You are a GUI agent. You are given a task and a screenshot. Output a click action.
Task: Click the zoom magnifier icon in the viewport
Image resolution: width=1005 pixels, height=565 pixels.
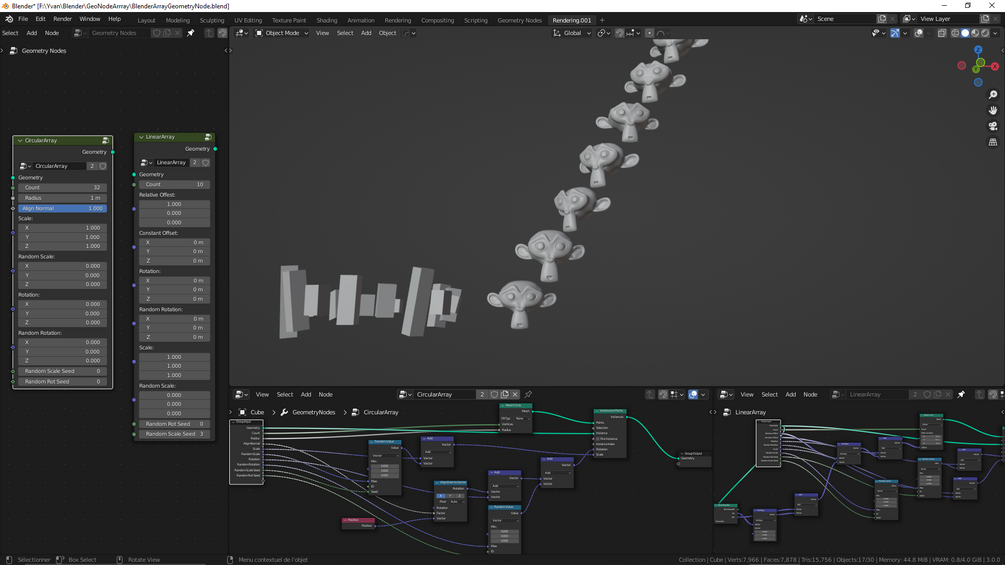(993, 95)
